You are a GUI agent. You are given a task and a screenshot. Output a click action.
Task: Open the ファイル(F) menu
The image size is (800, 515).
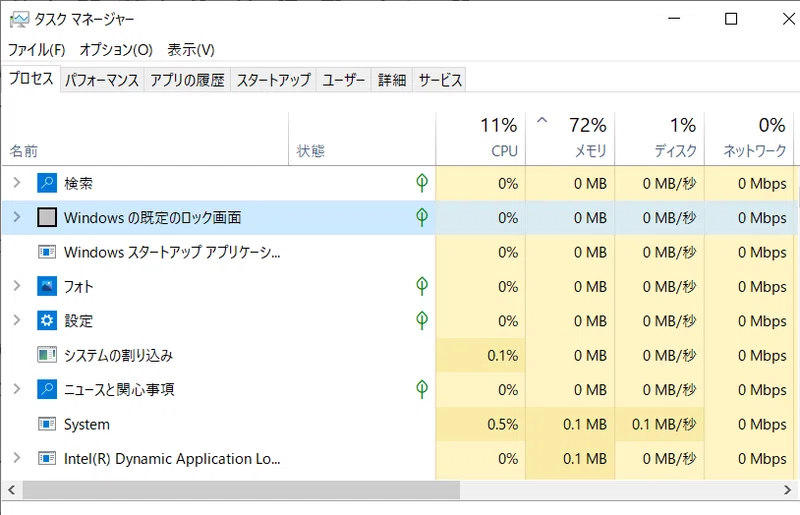[x=37, y=50]
